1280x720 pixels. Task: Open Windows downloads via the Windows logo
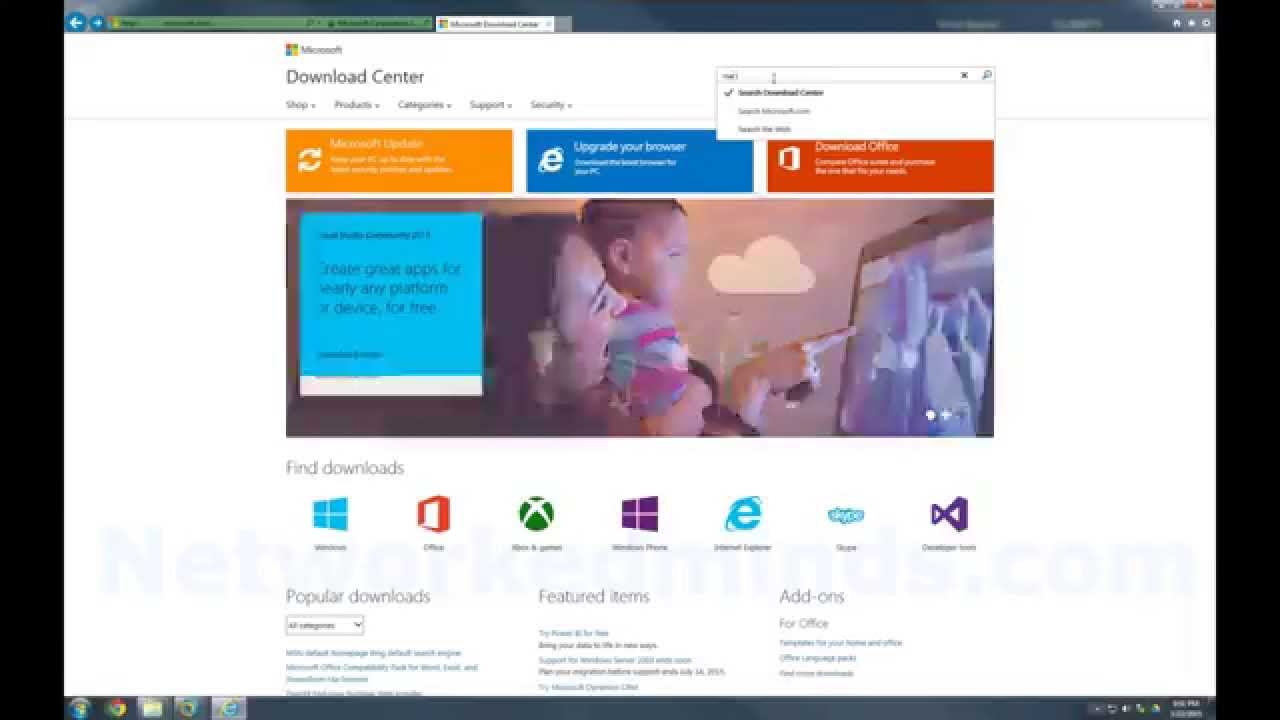click(330, 514)
